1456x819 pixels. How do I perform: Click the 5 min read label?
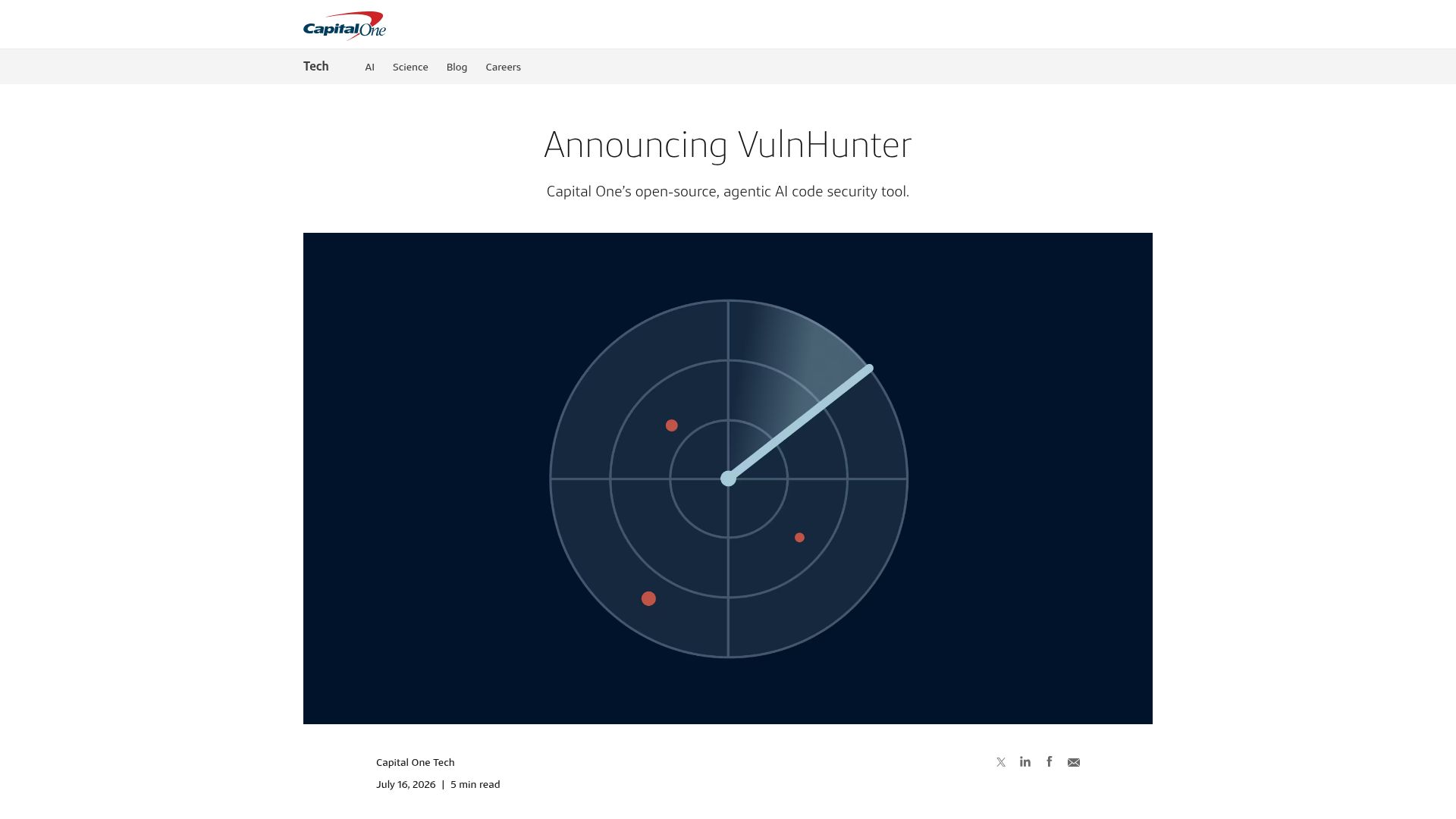475,784
